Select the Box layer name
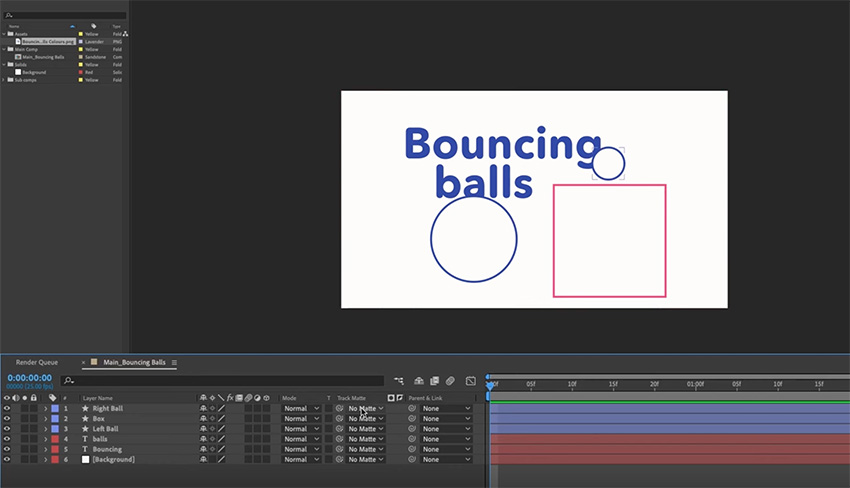Screen dimensions: 850x488 click(98, 419)
